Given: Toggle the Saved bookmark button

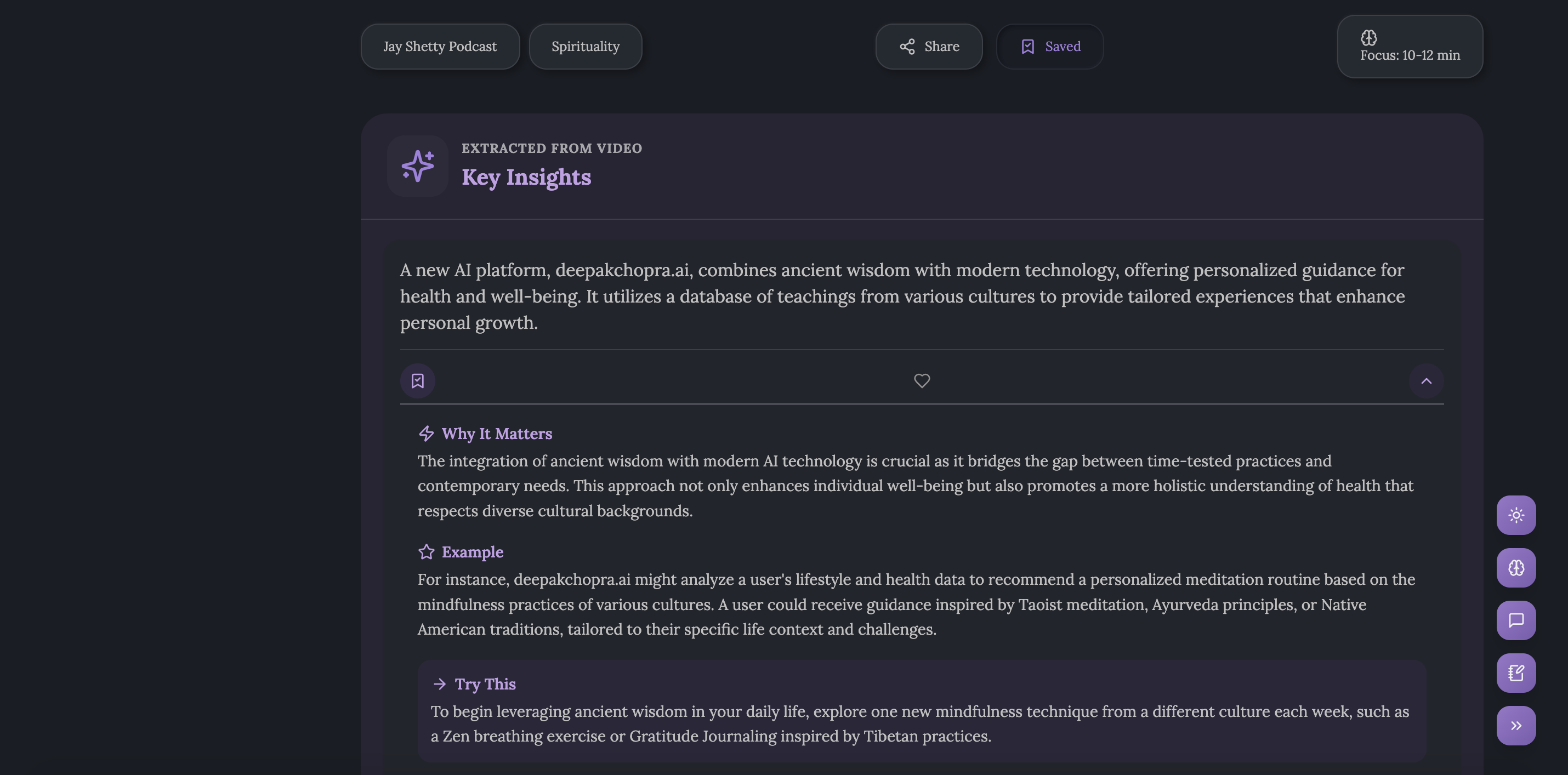Looking at the screenshot, I should 1049,46.
